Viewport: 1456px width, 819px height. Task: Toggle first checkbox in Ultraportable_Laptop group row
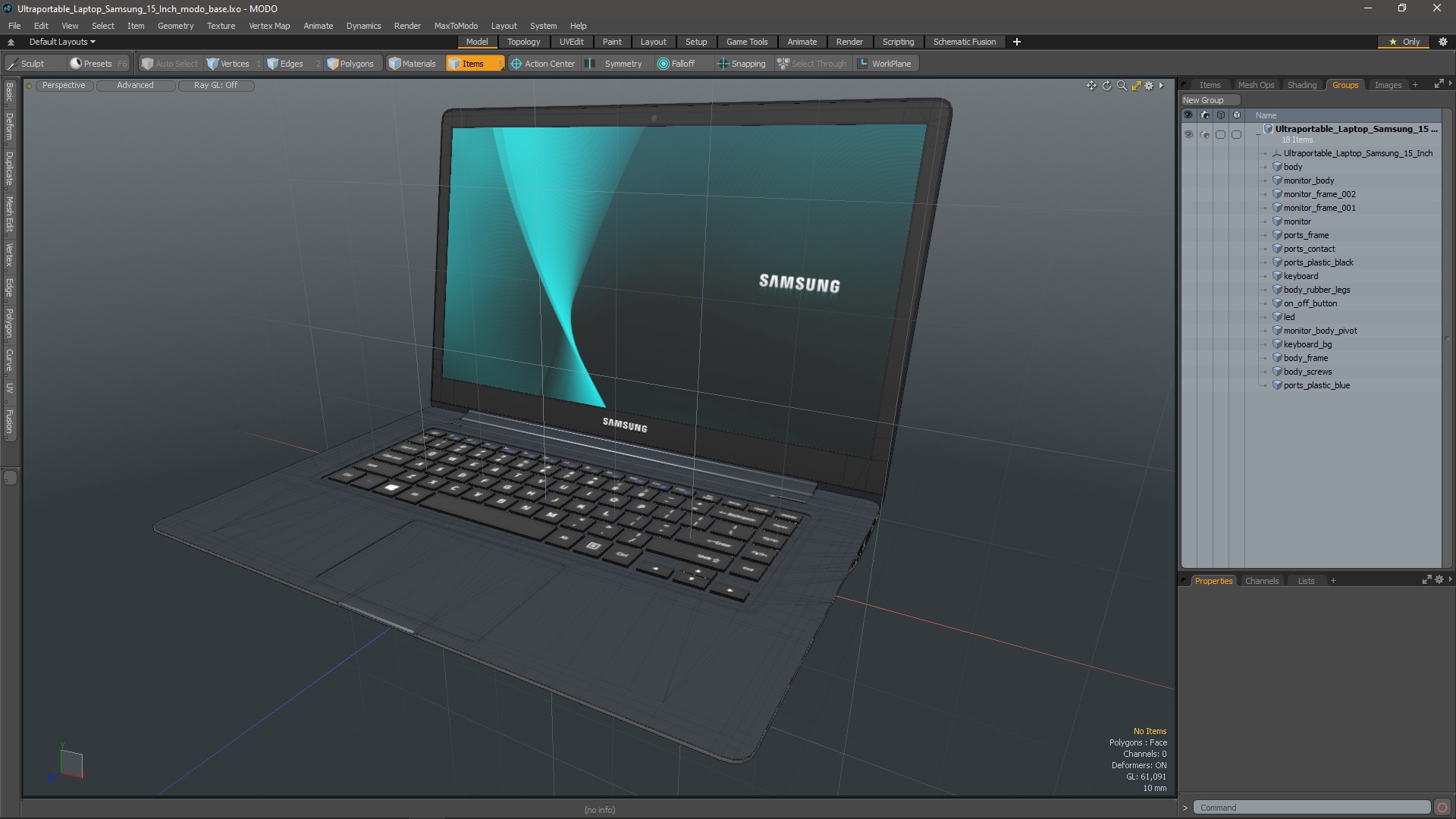point(1220,134)
